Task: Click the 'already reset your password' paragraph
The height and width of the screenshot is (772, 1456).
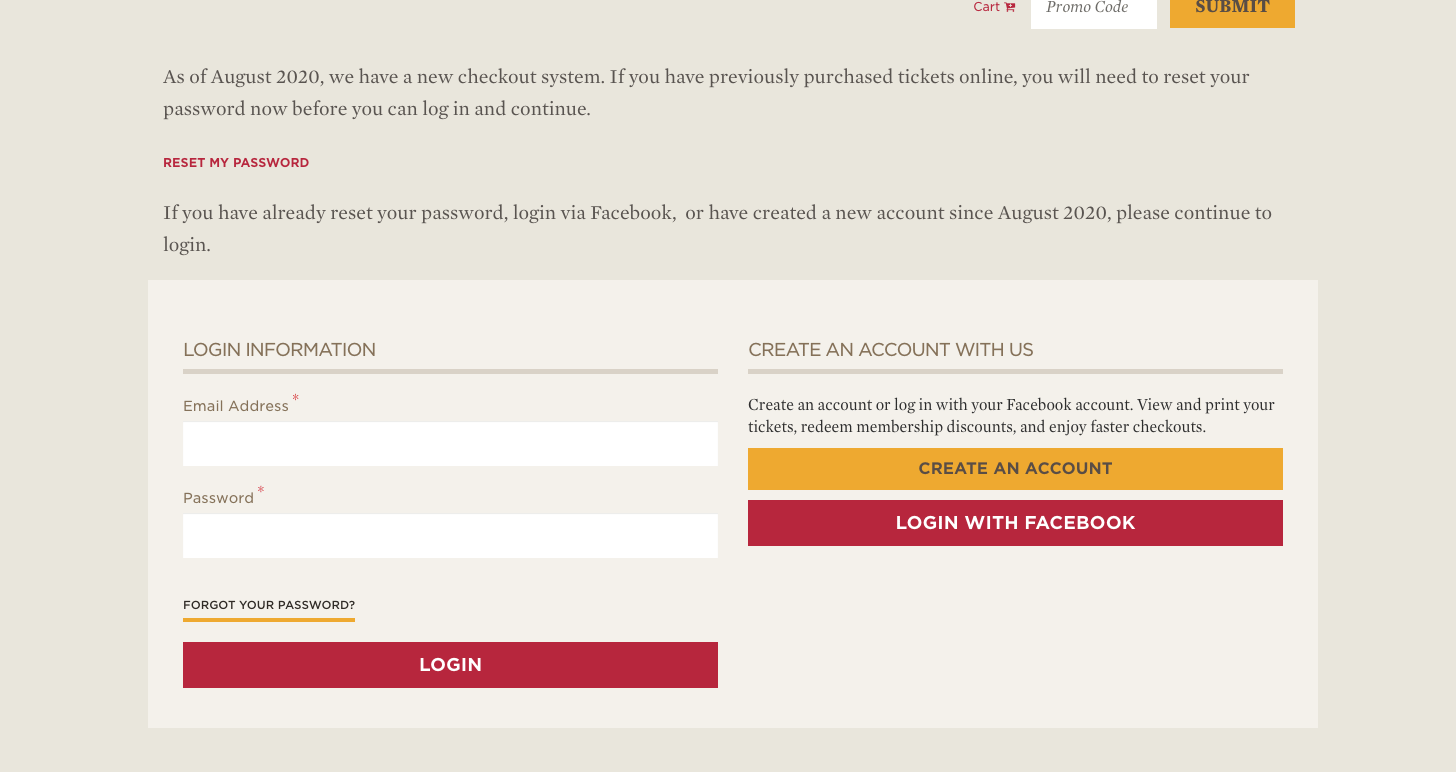Action: coord(717,229)
